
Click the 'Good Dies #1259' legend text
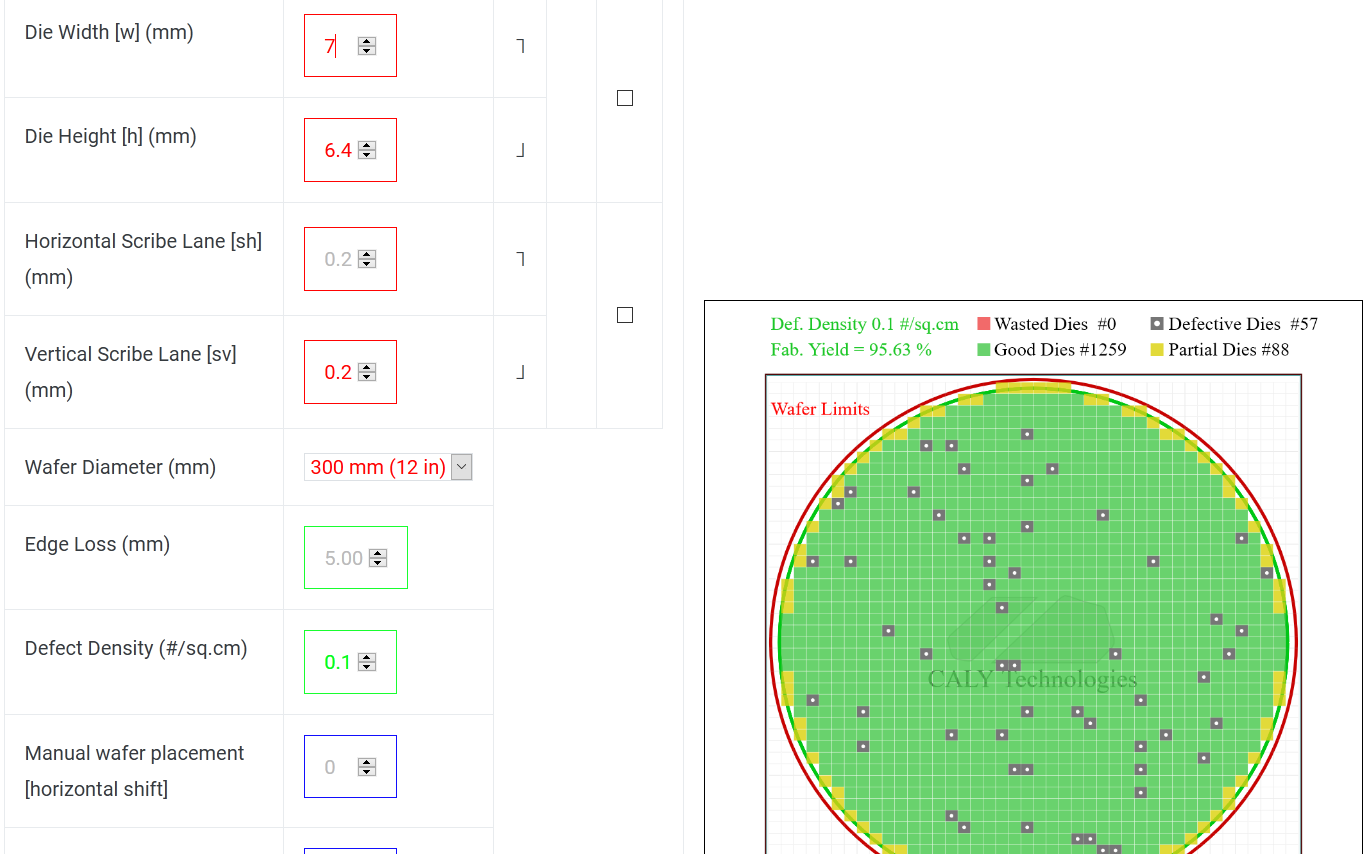click(1060, 350)
